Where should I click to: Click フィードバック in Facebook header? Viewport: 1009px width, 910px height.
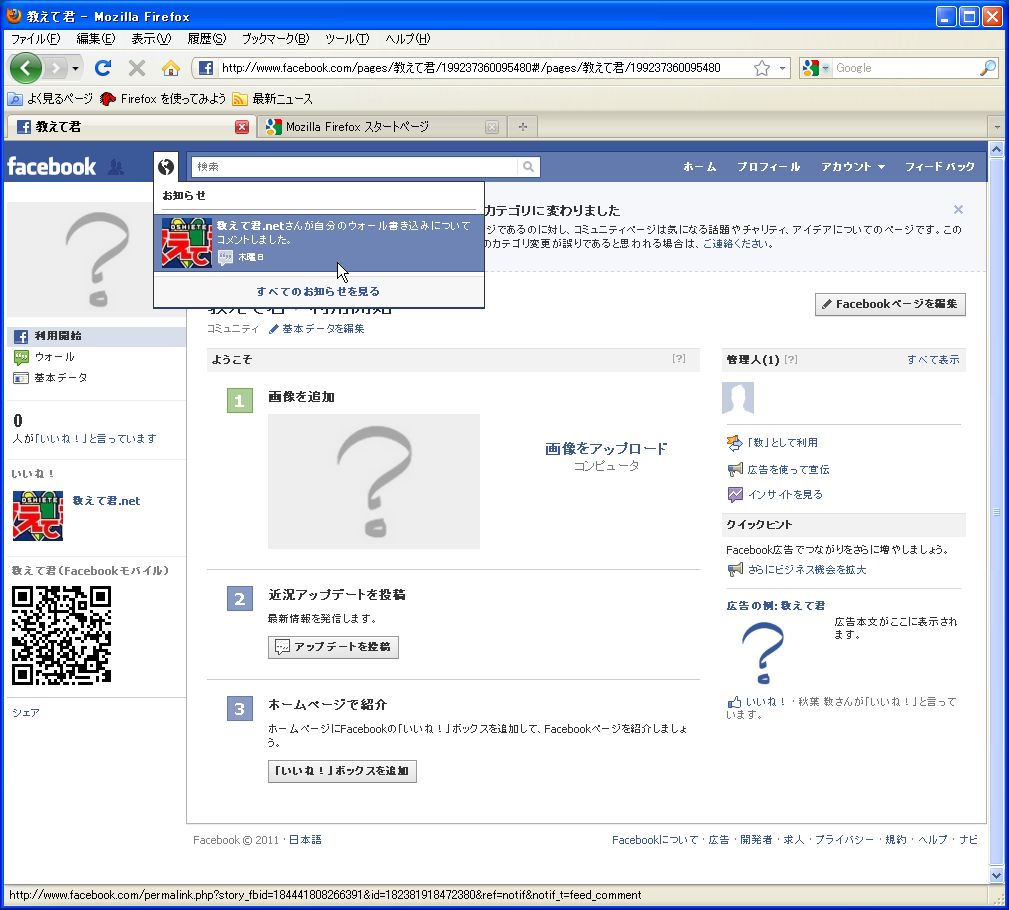[x=940, y=167]
